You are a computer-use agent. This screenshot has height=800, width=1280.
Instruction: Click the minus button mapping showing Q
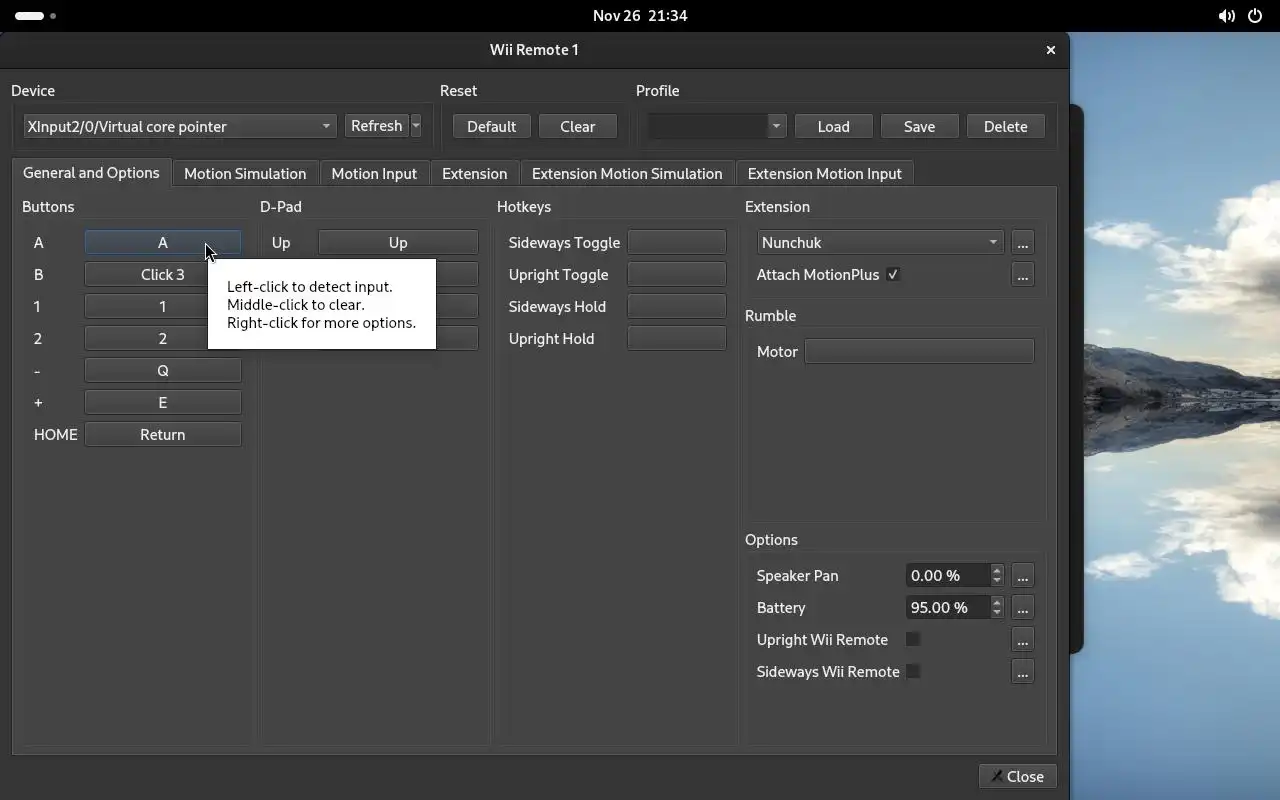pyautogui.click(x=163, y=370)
